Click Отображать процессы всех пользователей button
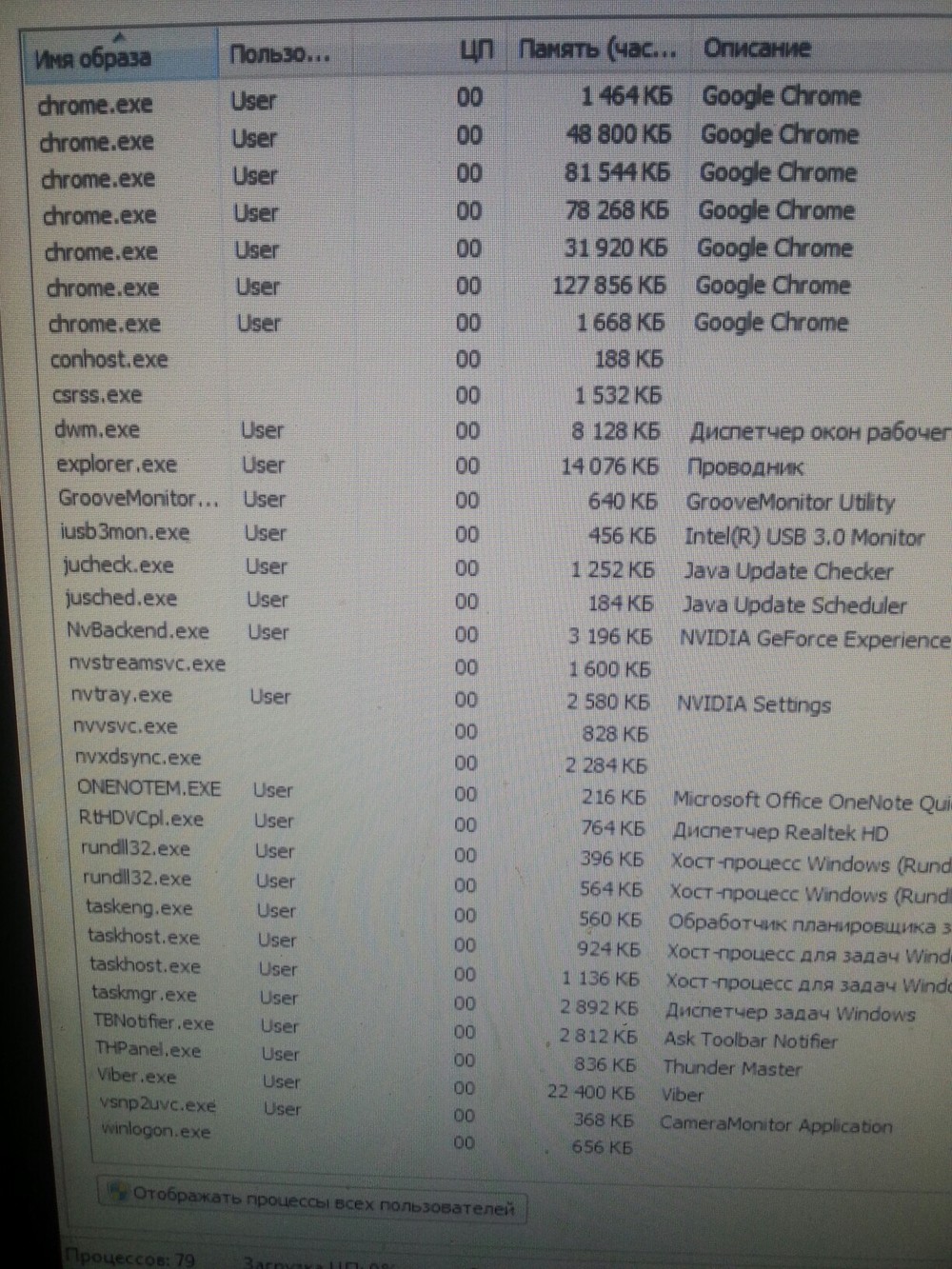 click(x=312, y=1201)
